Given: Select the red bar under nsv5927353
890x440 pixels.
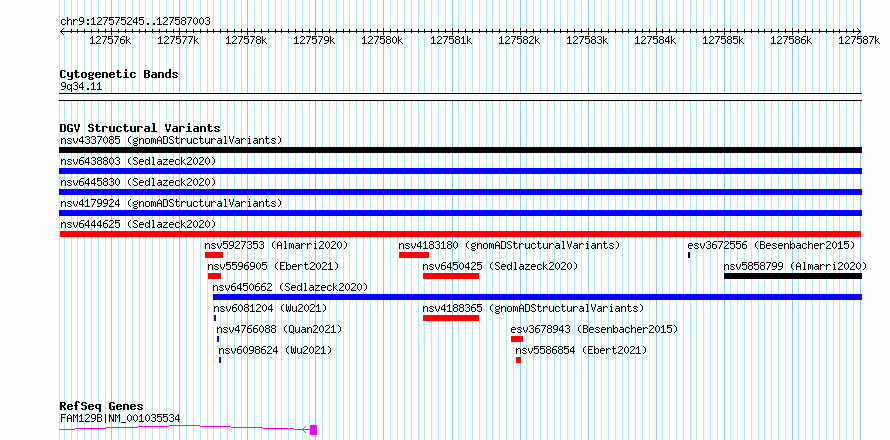Looking at the screenshot, I should 214,255.
